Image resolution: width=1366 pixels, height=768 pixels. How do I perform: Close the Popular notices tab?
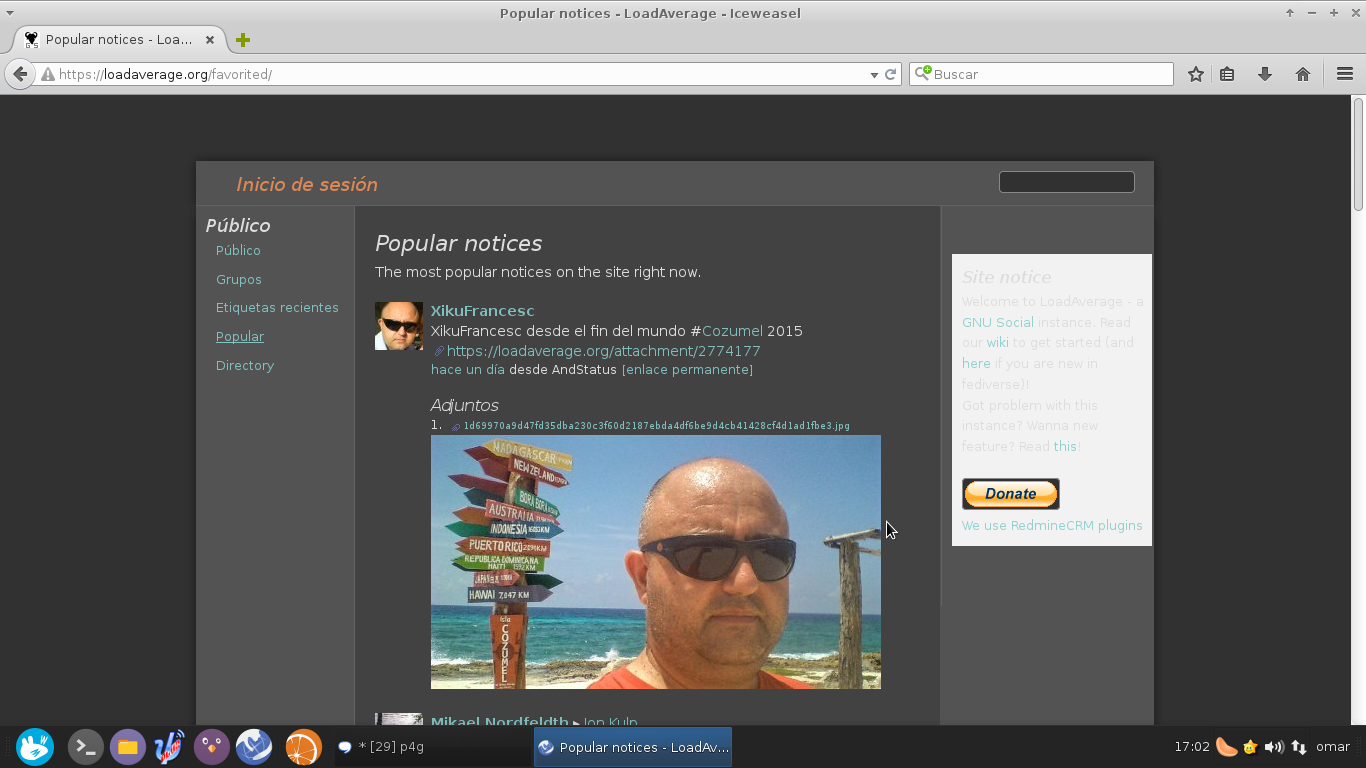(210, 40)
